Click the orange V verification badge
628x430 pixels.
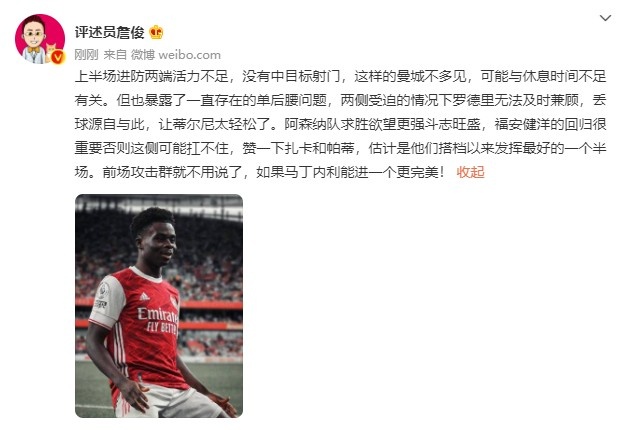tap(58, 57)
